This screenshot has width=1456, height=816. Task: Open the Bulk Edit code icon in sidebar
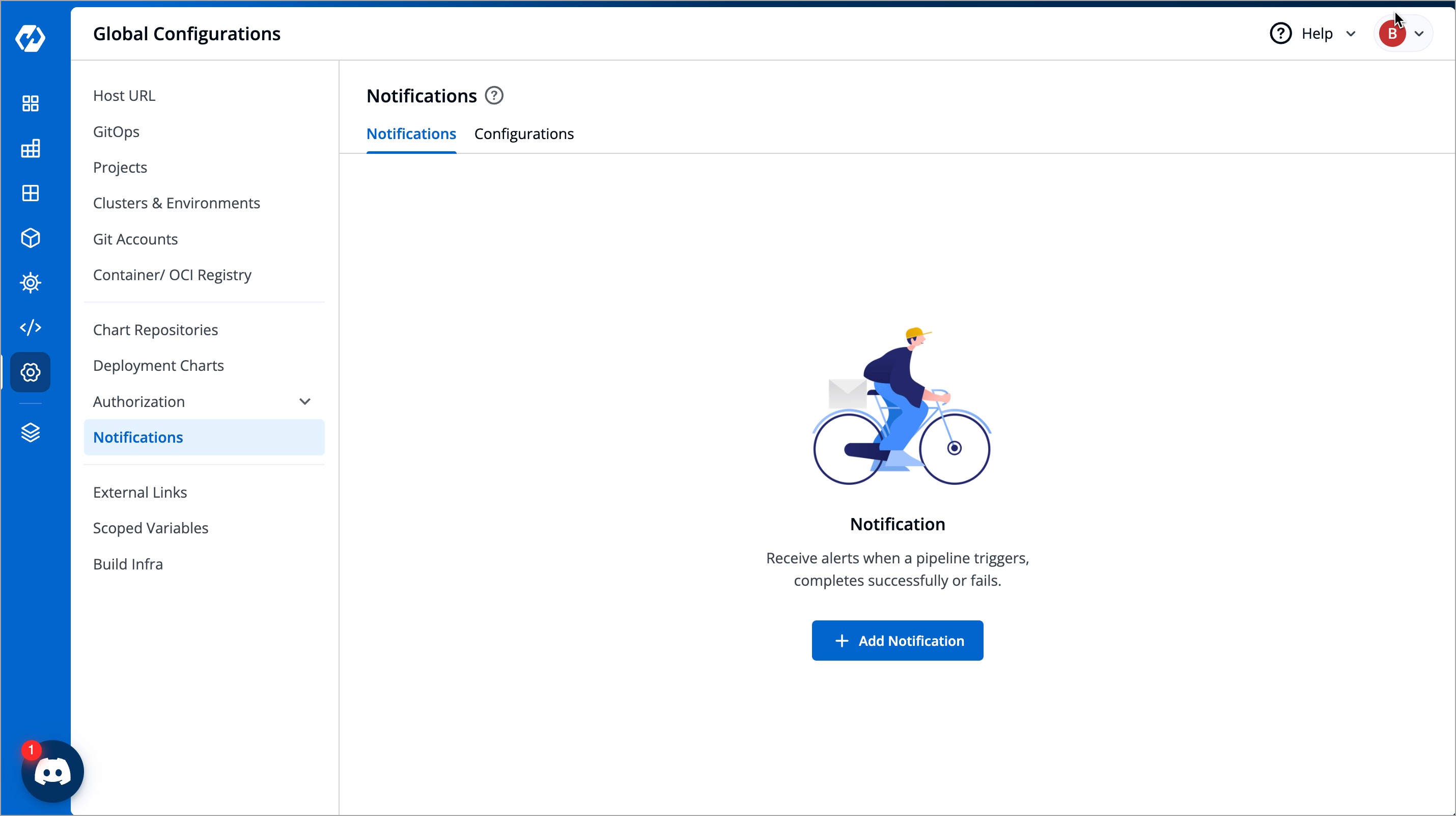(x=30, y=327)
